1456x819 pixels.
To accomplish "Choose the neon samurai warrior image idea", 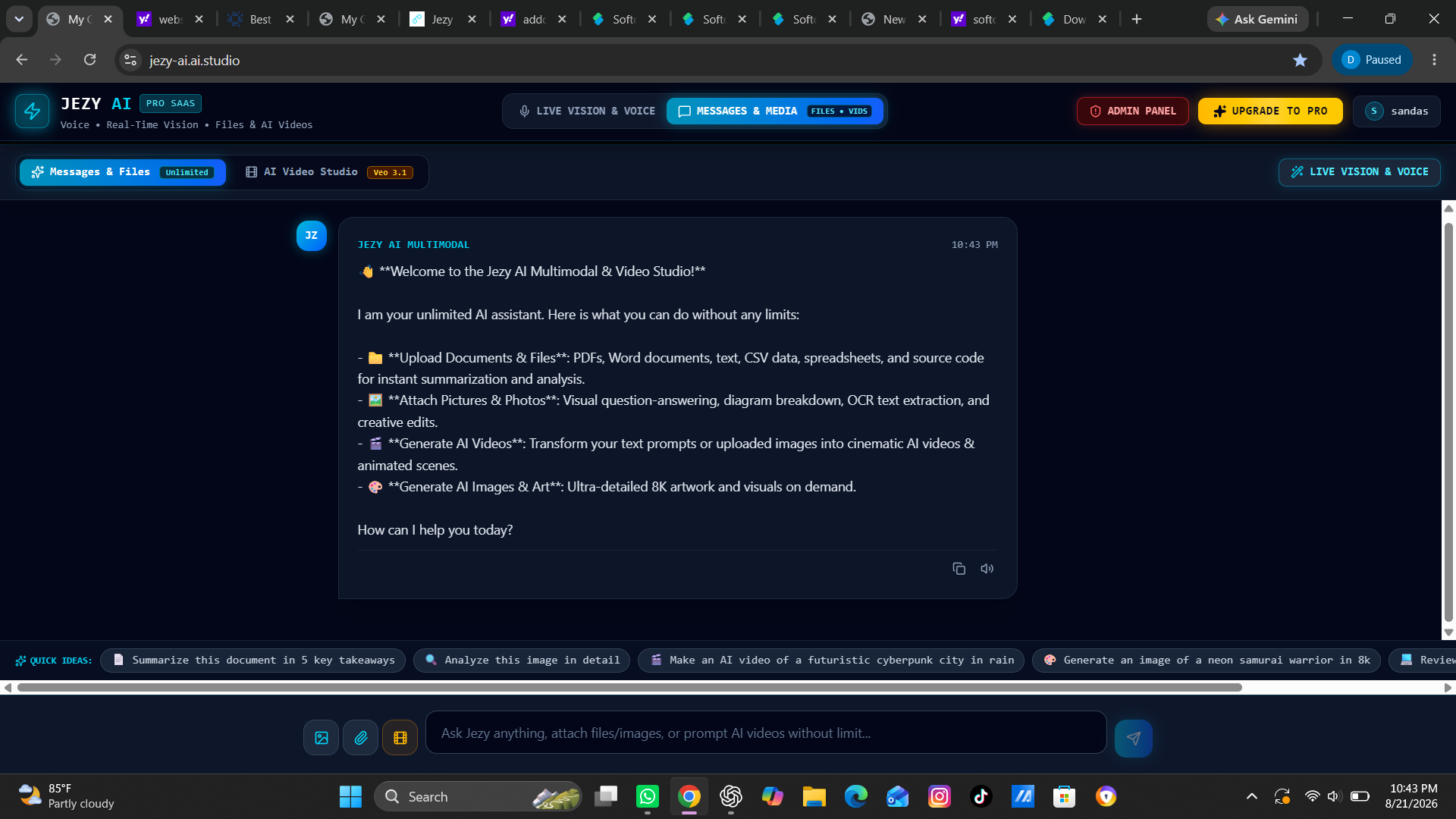I will click(x=1207, y=661).
